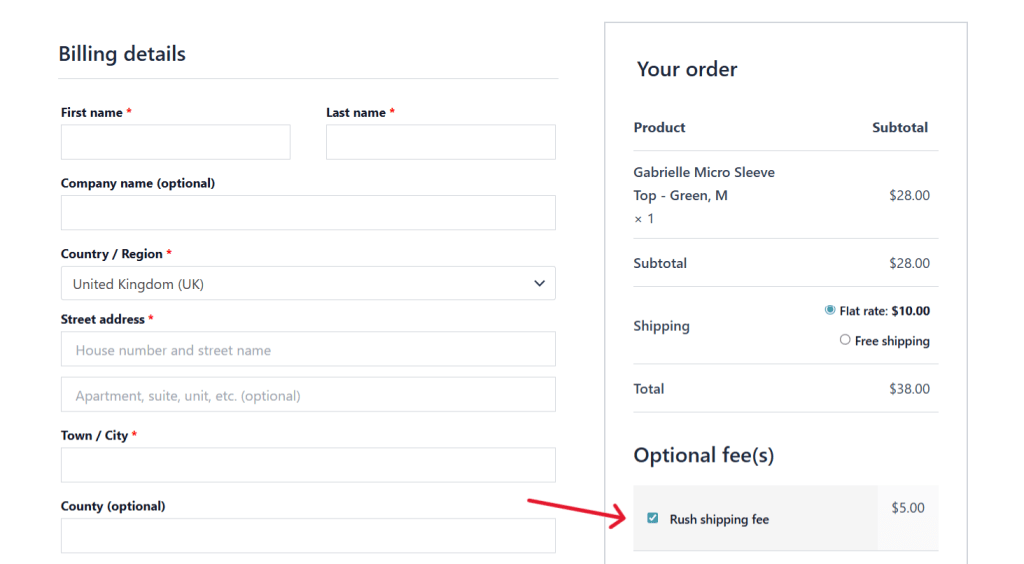Image resolution: width=1024 pixels, height=564 pixels.
Task: Click the chevron arrow in the Country field
Action: 539,284
